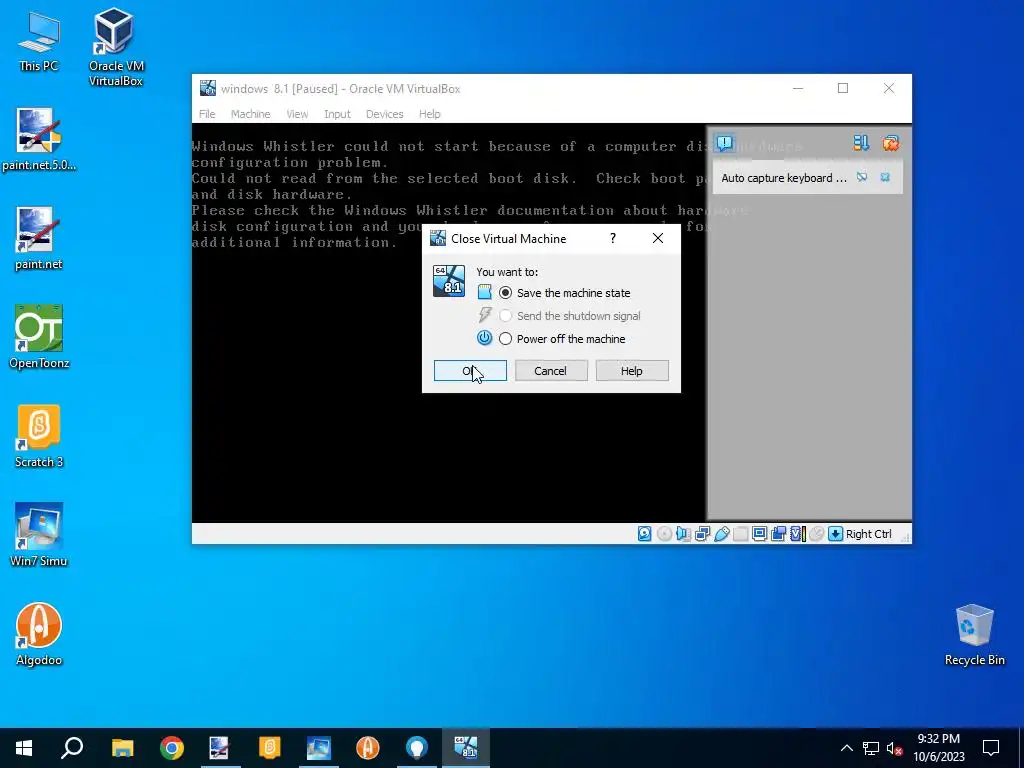Click the Right Ctrl host key label

869,534
